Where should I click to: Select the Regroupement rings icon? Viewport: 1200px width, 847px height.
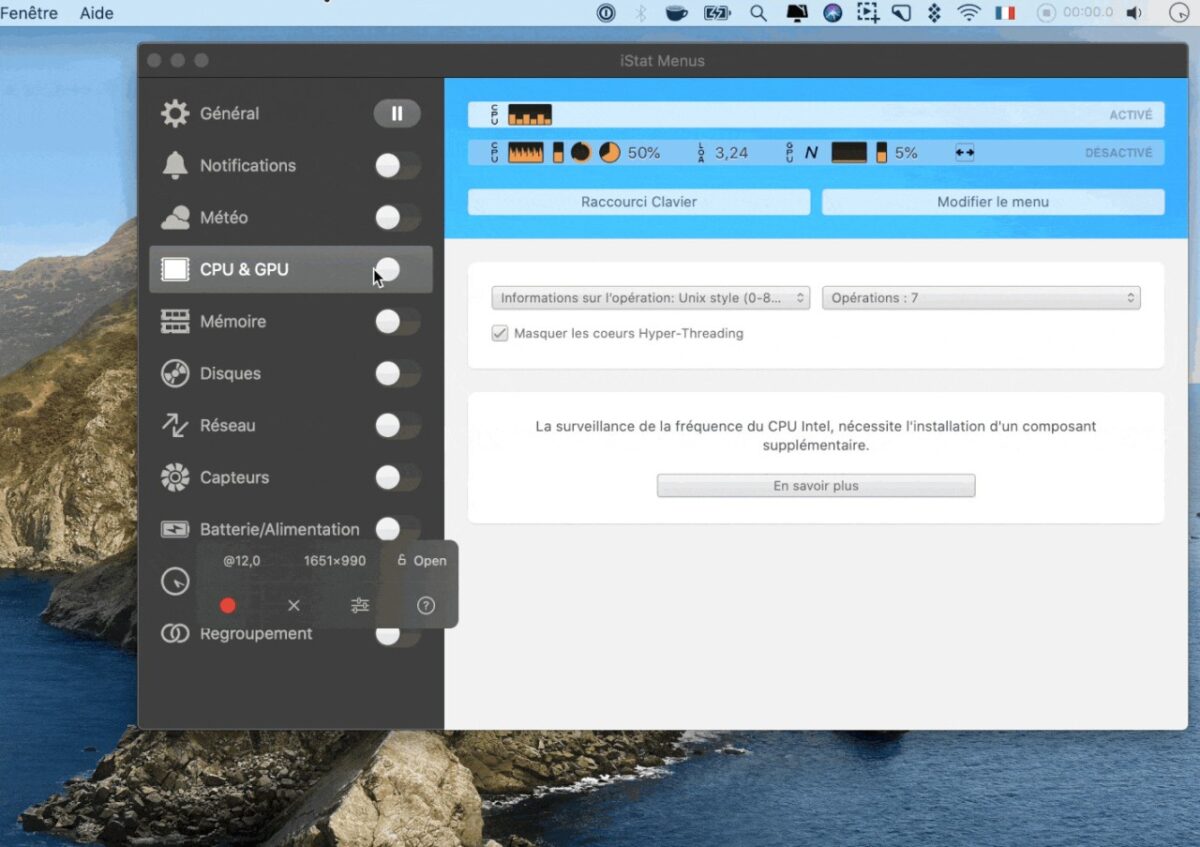[175, 633]
